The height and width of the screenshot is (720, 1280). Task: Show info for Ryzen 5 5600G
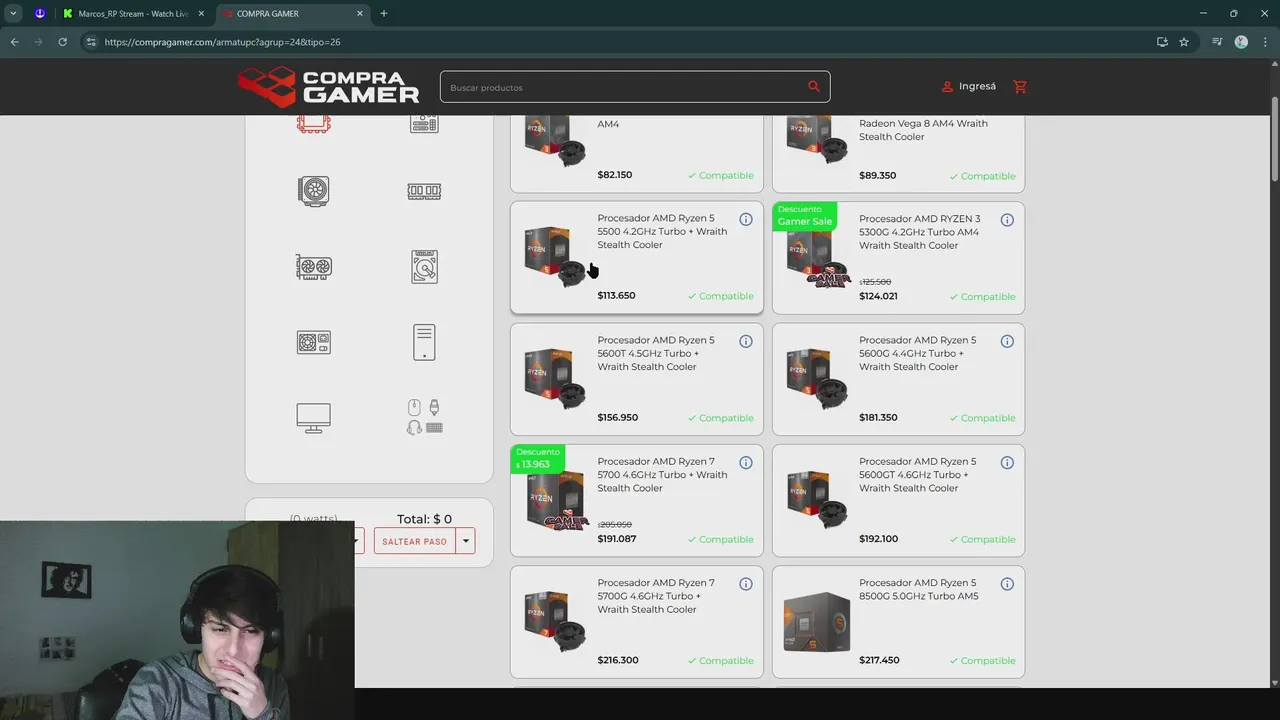1007,341
